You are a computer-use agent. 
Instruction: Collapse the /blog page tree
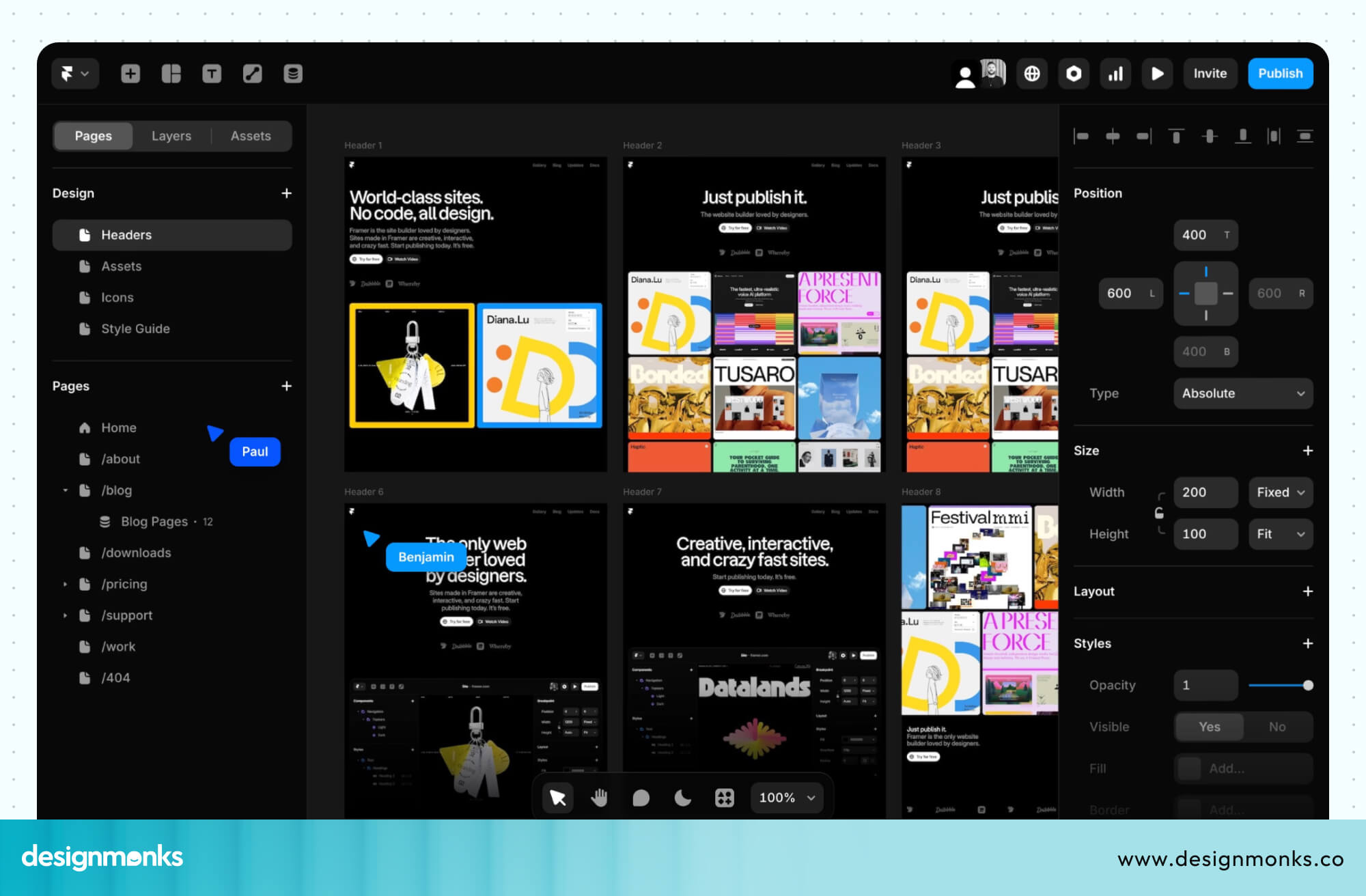(x=66, y=490)
